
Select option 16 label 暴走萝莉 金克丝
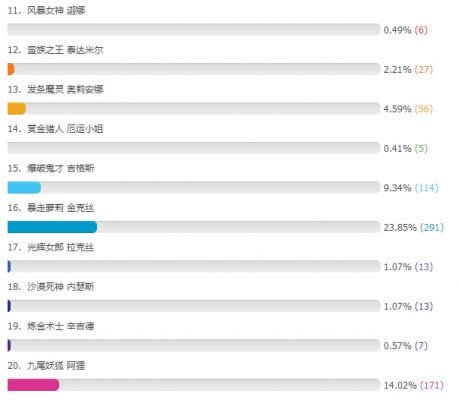60,208
